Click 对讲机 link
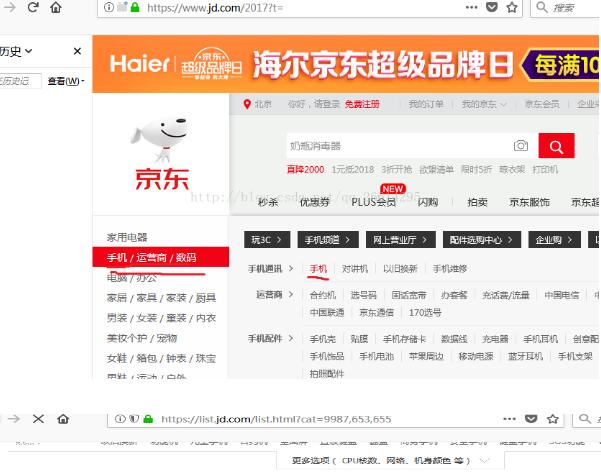The image size is (601, 473). 355,269
